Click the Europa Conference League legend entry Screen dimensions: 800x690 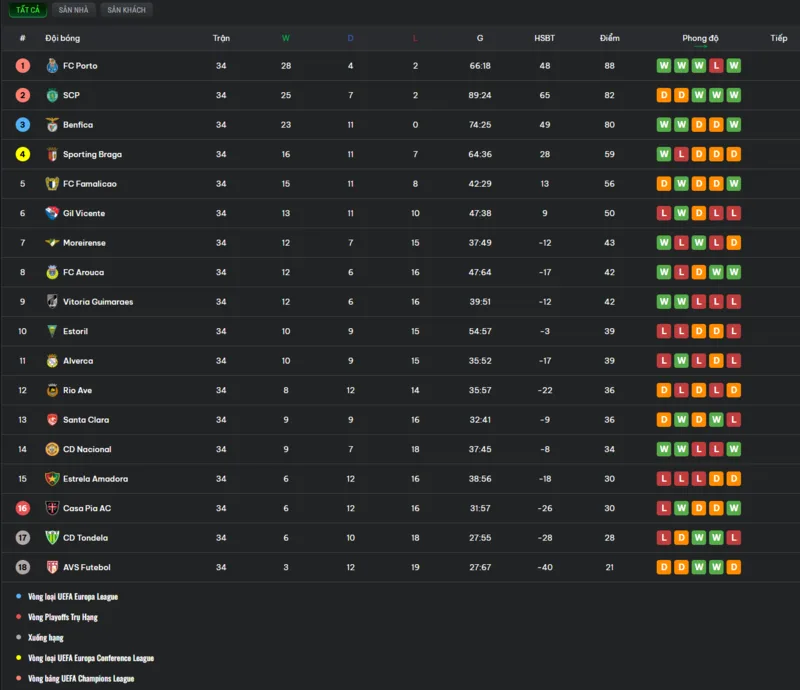(x=91, y=658)
